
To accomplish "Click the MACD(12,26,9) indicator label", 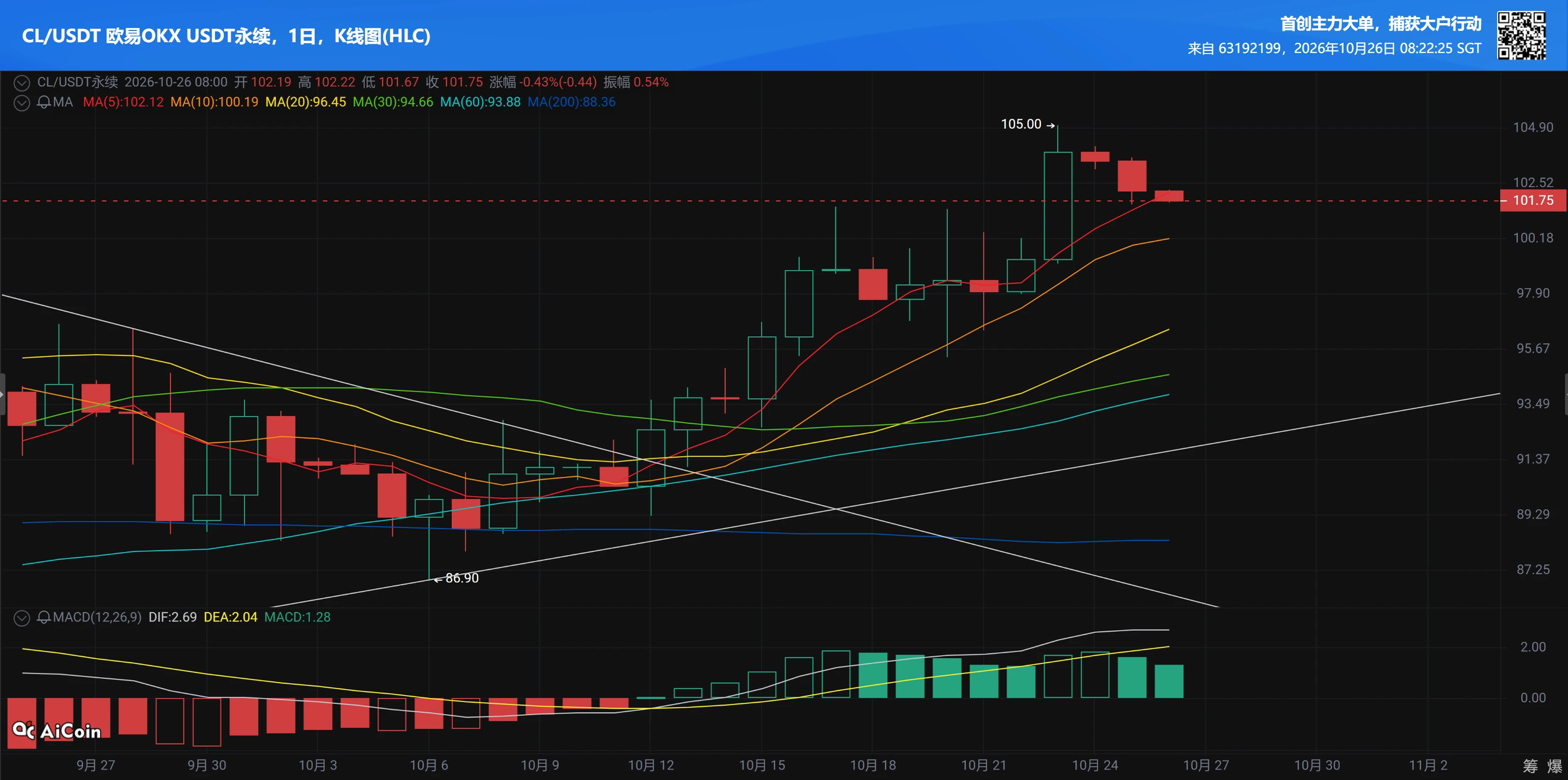I will click(97, 618).
